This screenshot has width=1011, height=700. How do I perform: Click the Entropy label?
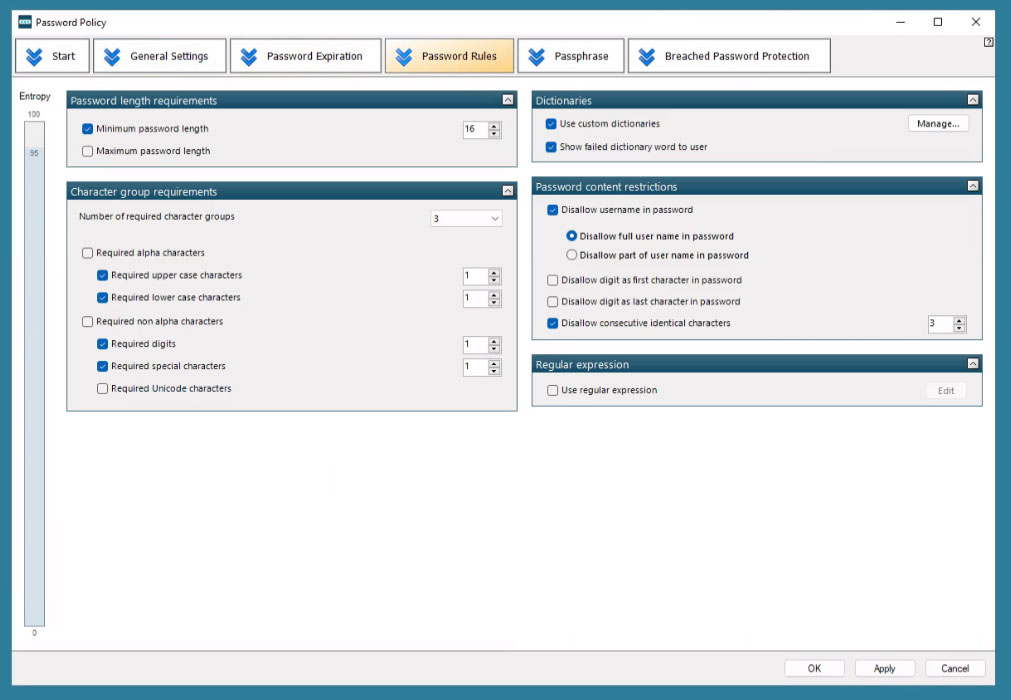pos(35,96)
